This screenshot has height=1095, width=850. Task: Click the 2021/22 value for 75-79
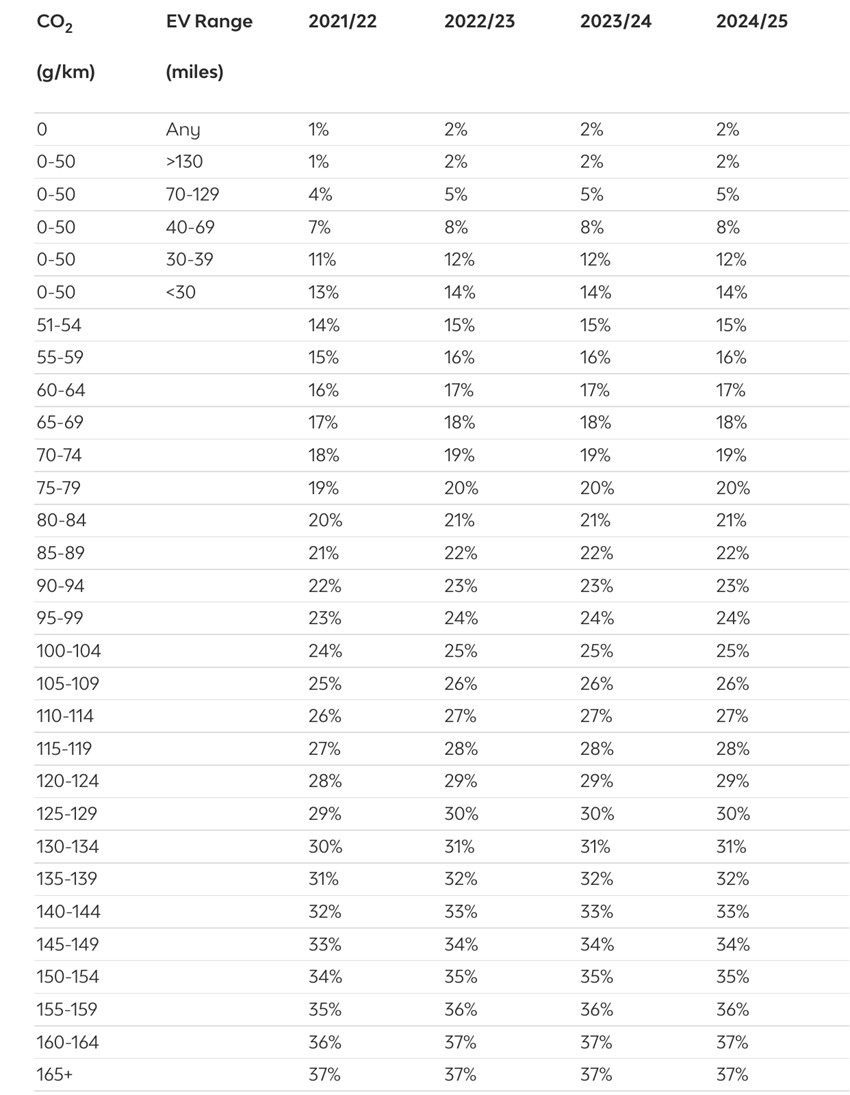tap(323, 487)
